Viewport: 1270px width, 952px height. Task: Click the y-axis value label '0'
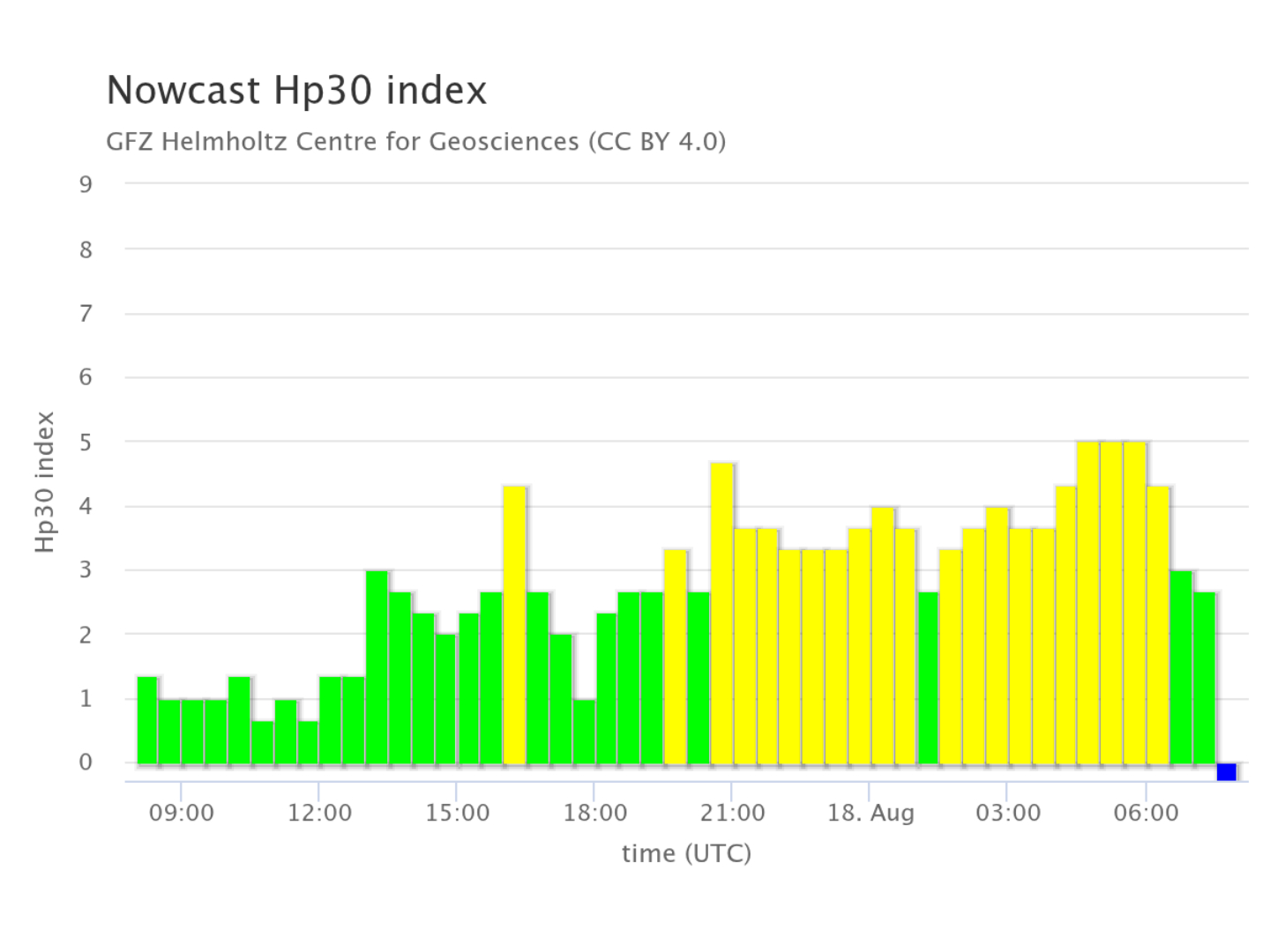click(x=86, y=762)
